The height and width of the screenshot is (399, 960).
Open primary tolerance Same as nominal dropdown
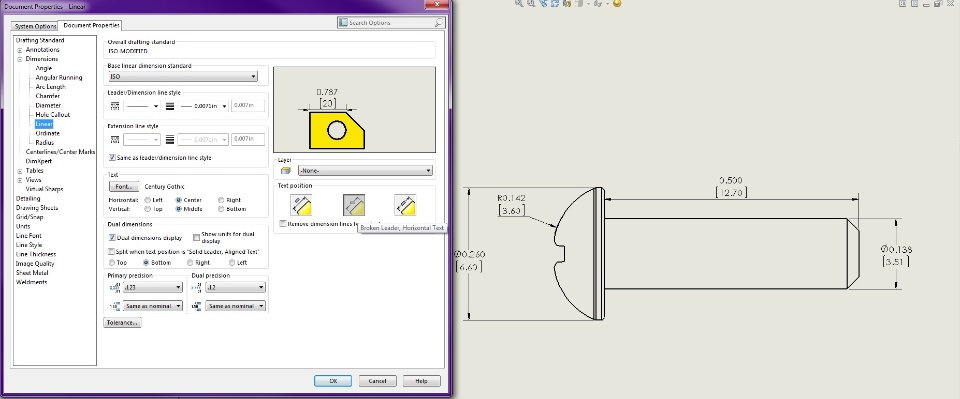[152, 305]
